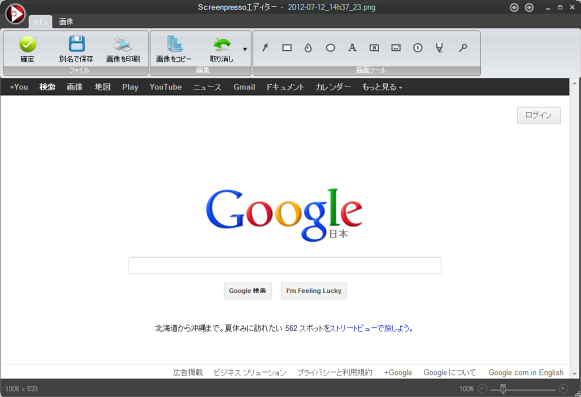Viewport: 581px width, 397px height.
Task: Click the vertical scrollbar down arrow
Action: coord(575,374)
